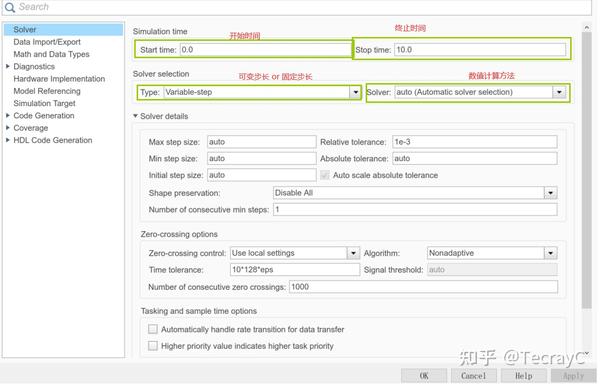Select the Coverage category
The image size is (600, 384).
click(x=31, y=127)
